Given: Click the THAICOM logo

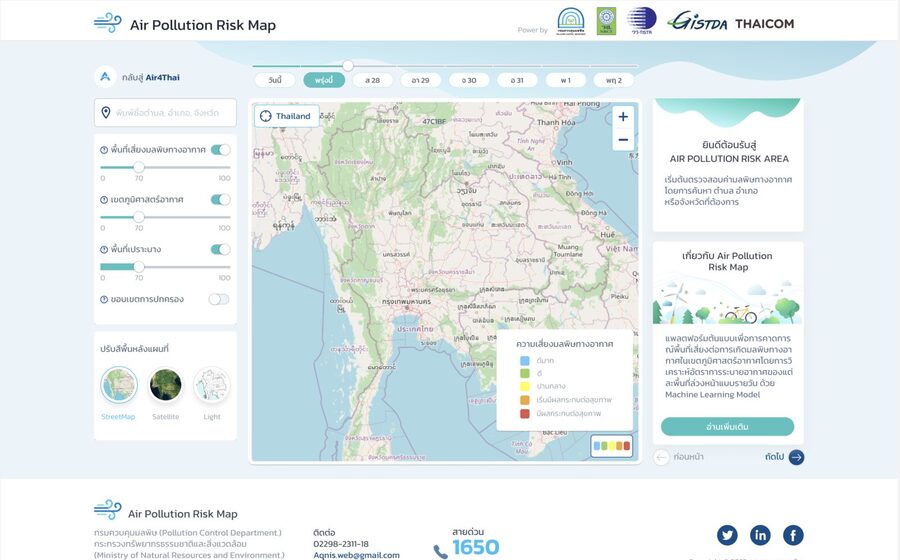Looking at the screenshot, I should [765, 24].
